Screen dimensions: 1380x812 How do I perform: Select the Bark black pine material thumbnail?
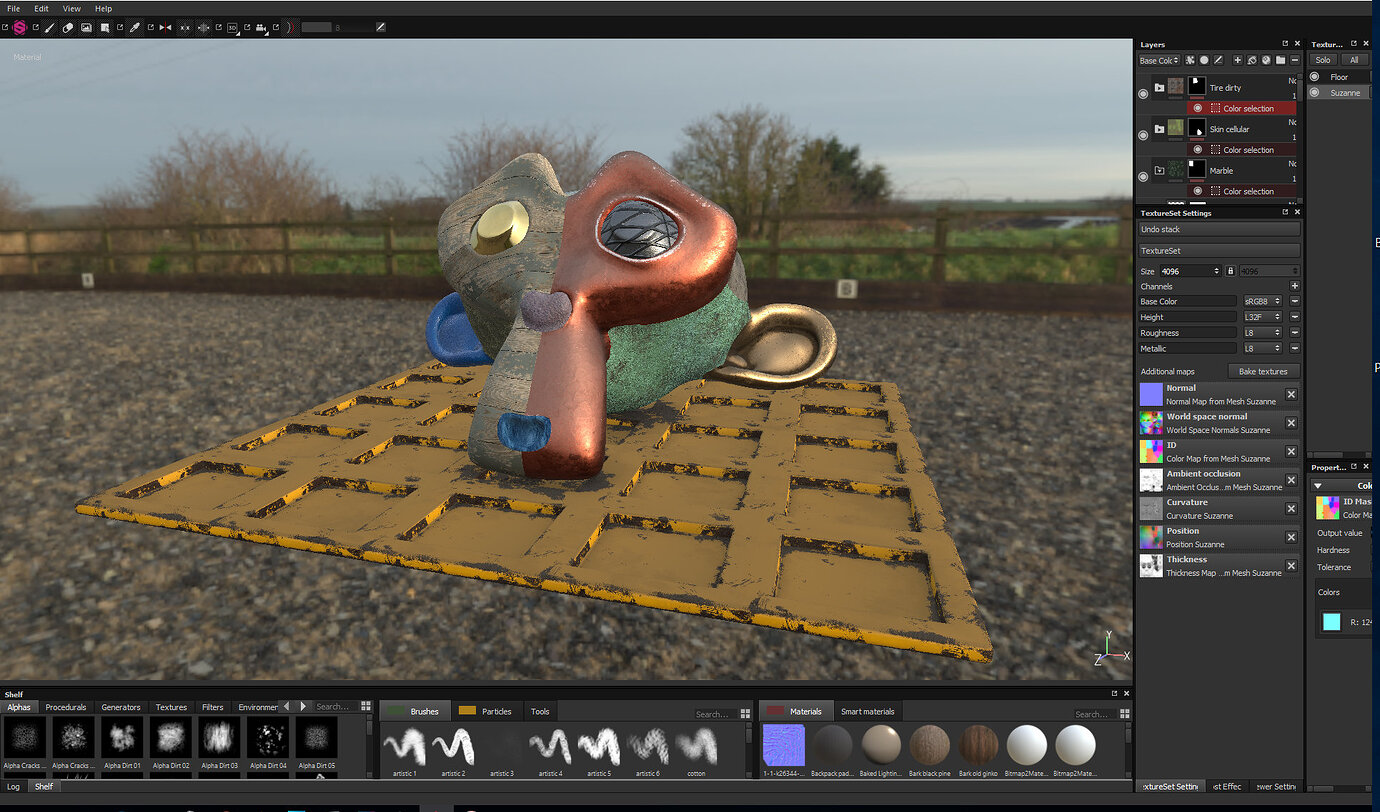coord(930,746)
